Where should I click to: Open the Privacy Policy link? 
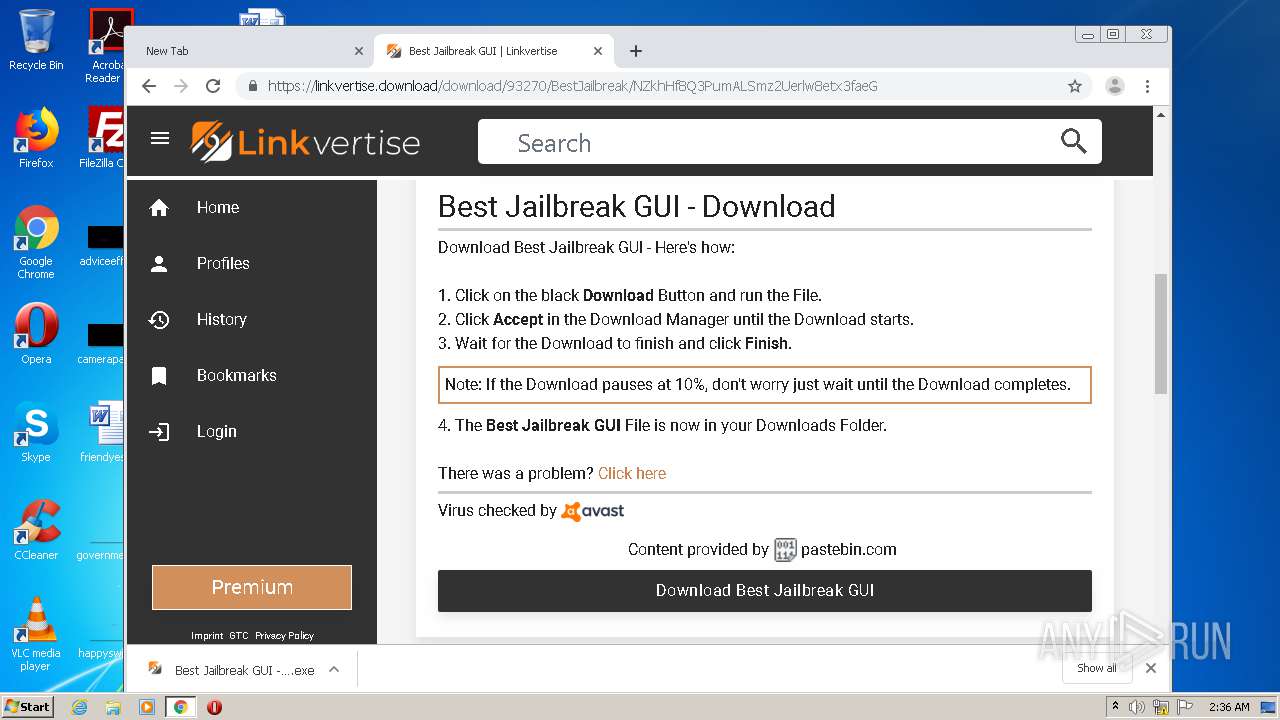click(284, 635)
